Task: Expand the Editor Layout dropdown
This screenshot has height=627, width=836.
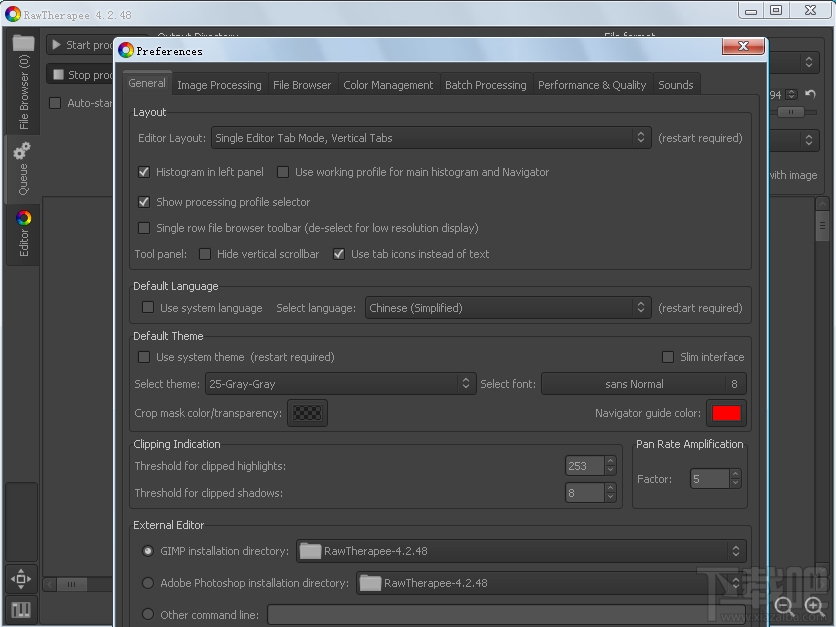Action: coord(431,138)
